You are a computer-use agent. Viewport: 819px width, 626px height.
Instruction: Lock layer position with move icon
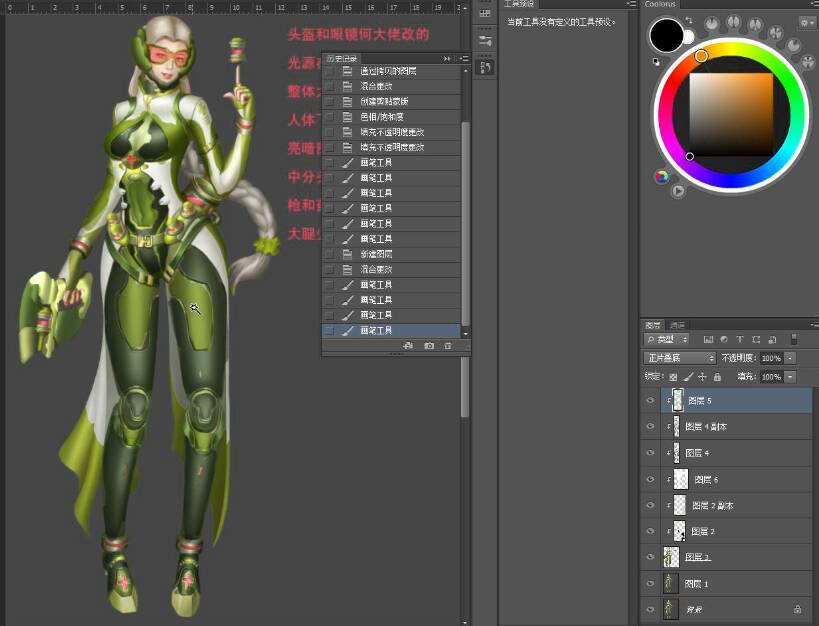click(703, 377)
